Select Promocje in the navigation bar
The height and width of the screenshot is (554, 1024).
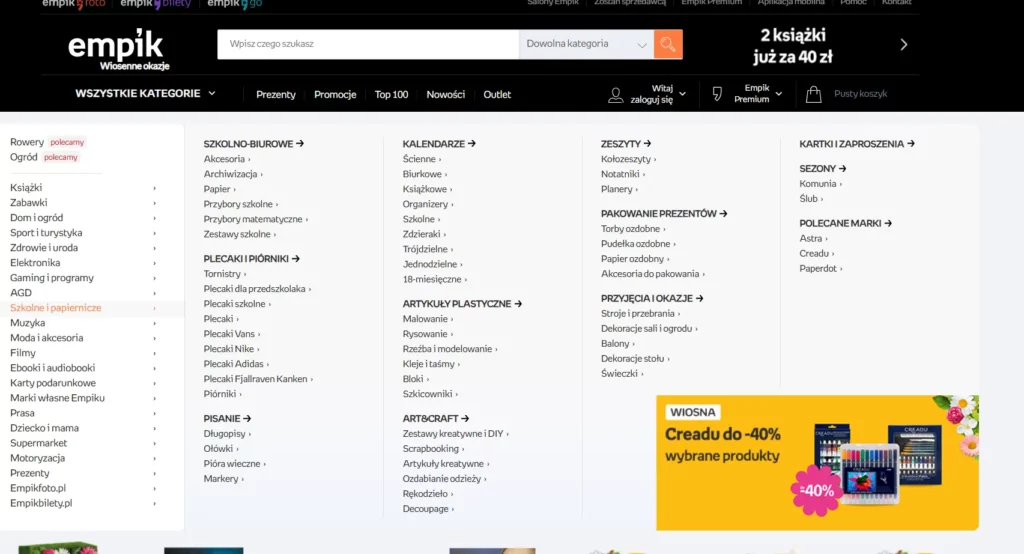335,95
